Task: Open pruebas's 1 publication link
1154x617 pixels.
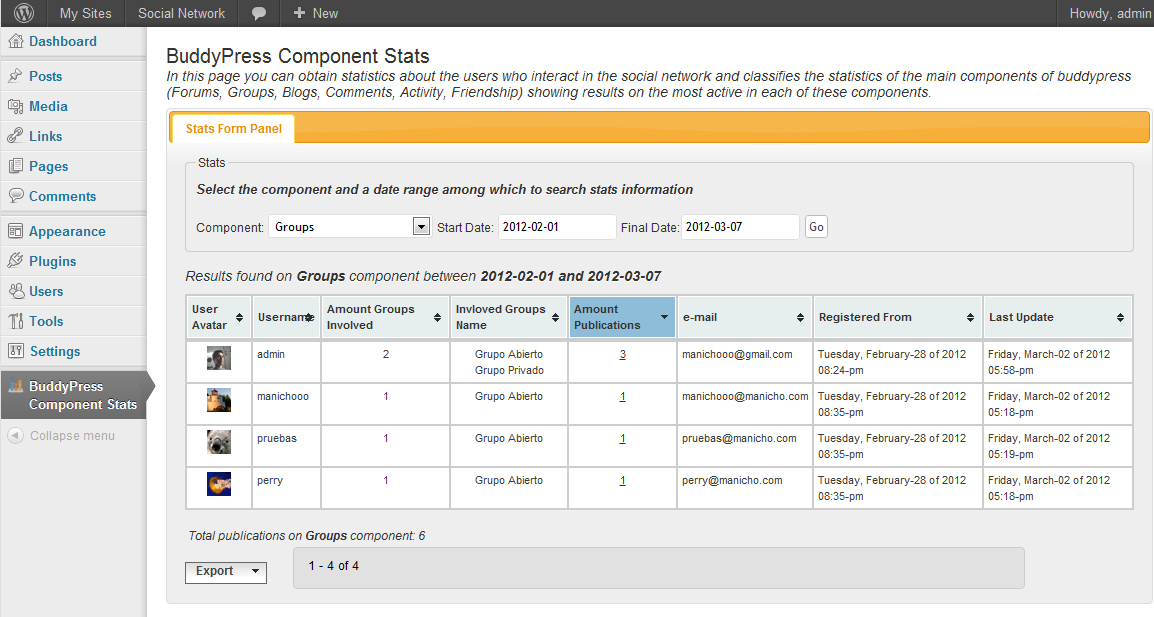Action: point(623,438)
